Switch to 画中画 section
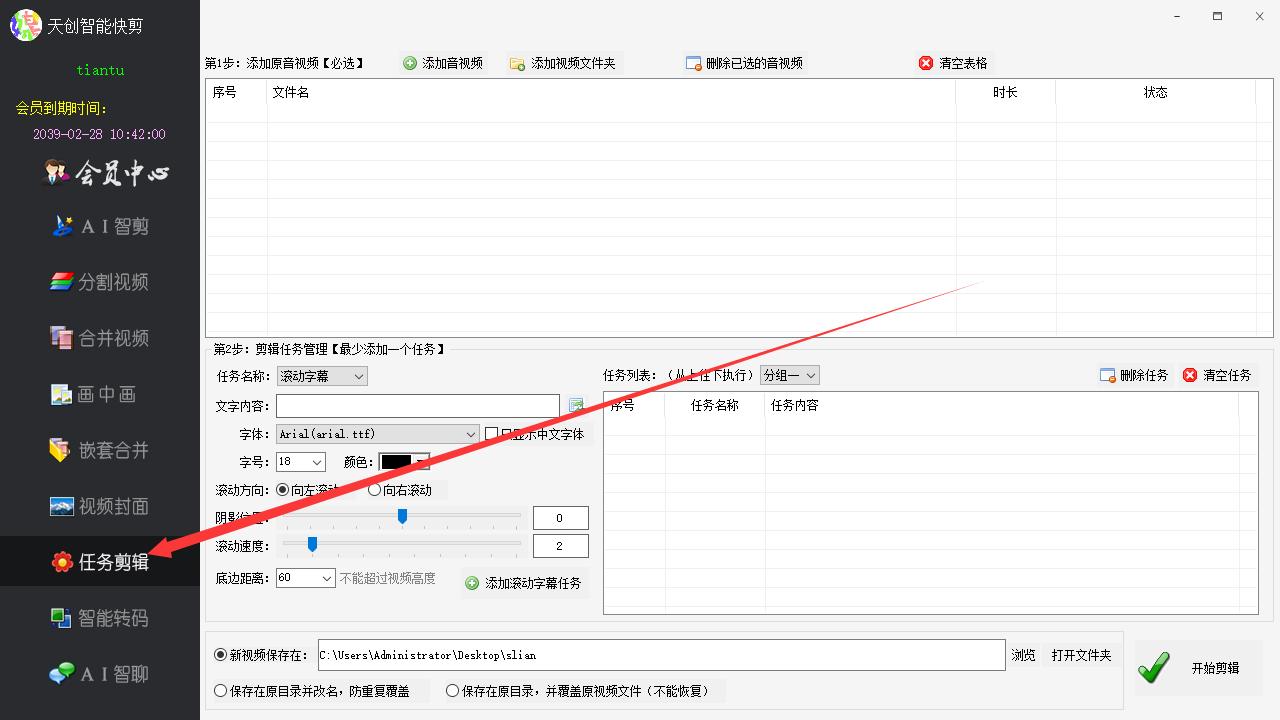Viewport: 1280px width, 720px height. (107, 395)
